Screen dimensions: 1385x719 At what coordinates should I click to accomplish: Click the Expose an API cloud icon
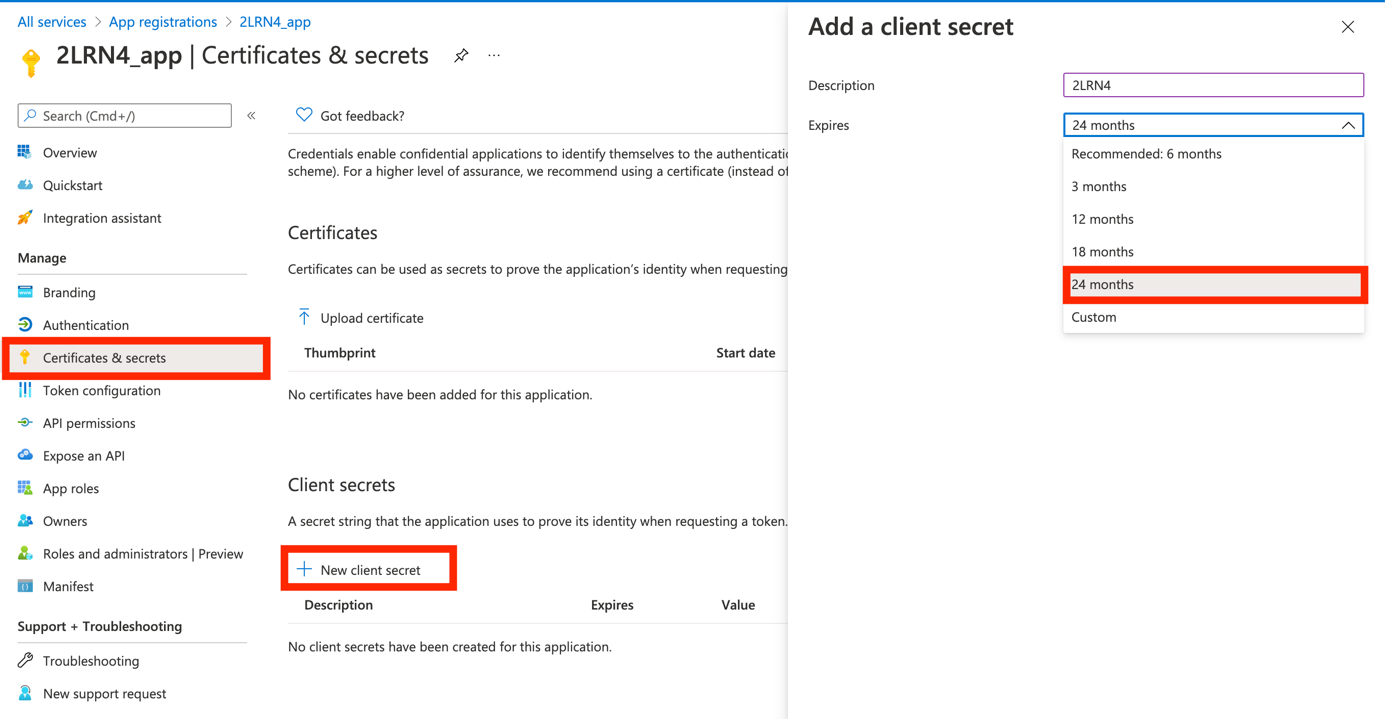(x=25, y=455)
